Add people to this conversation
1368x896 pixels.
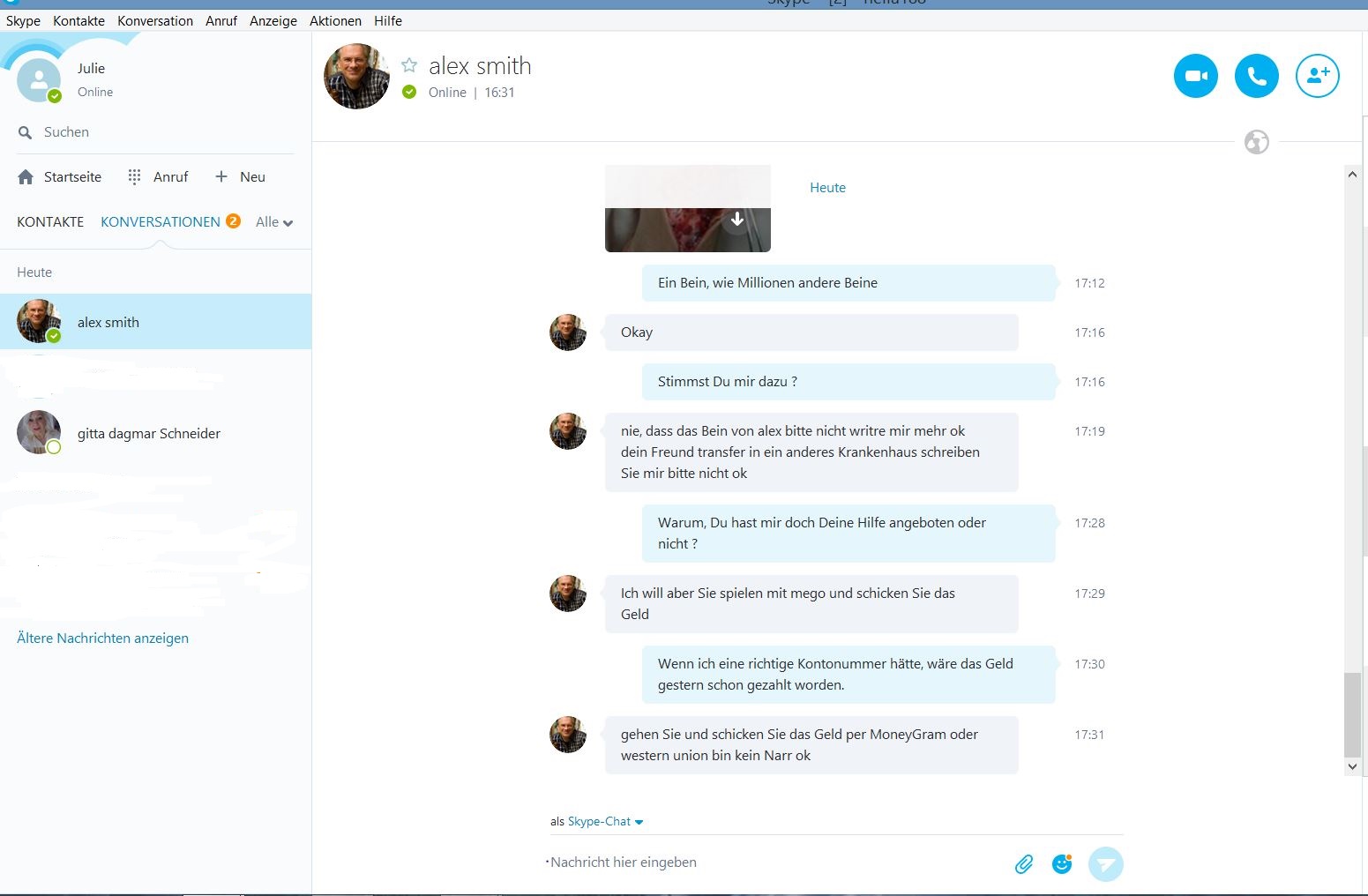(x=1317, y=76)
